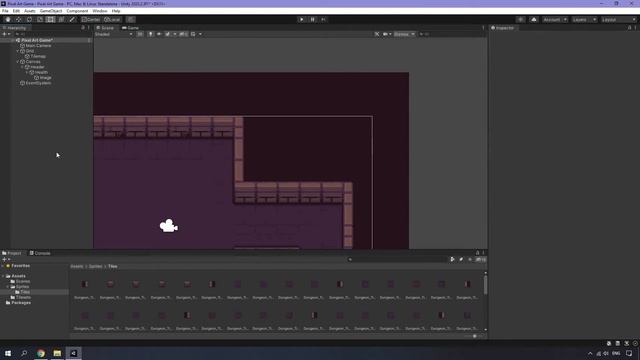
Task: Adjust the Project icon size slider
Action: pyautogui.click(x=474, y=336)
